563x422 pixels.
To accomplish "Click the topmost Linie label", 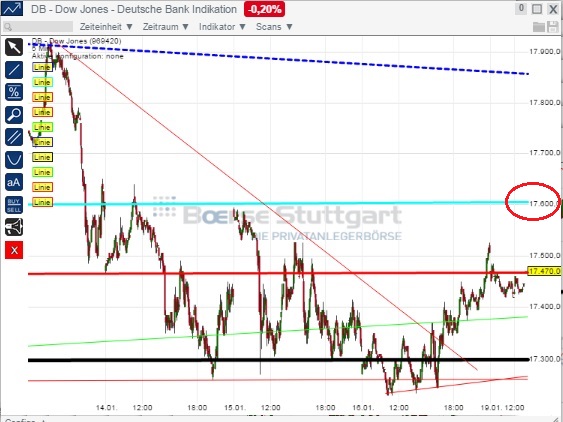I will (x=42, y=67).
